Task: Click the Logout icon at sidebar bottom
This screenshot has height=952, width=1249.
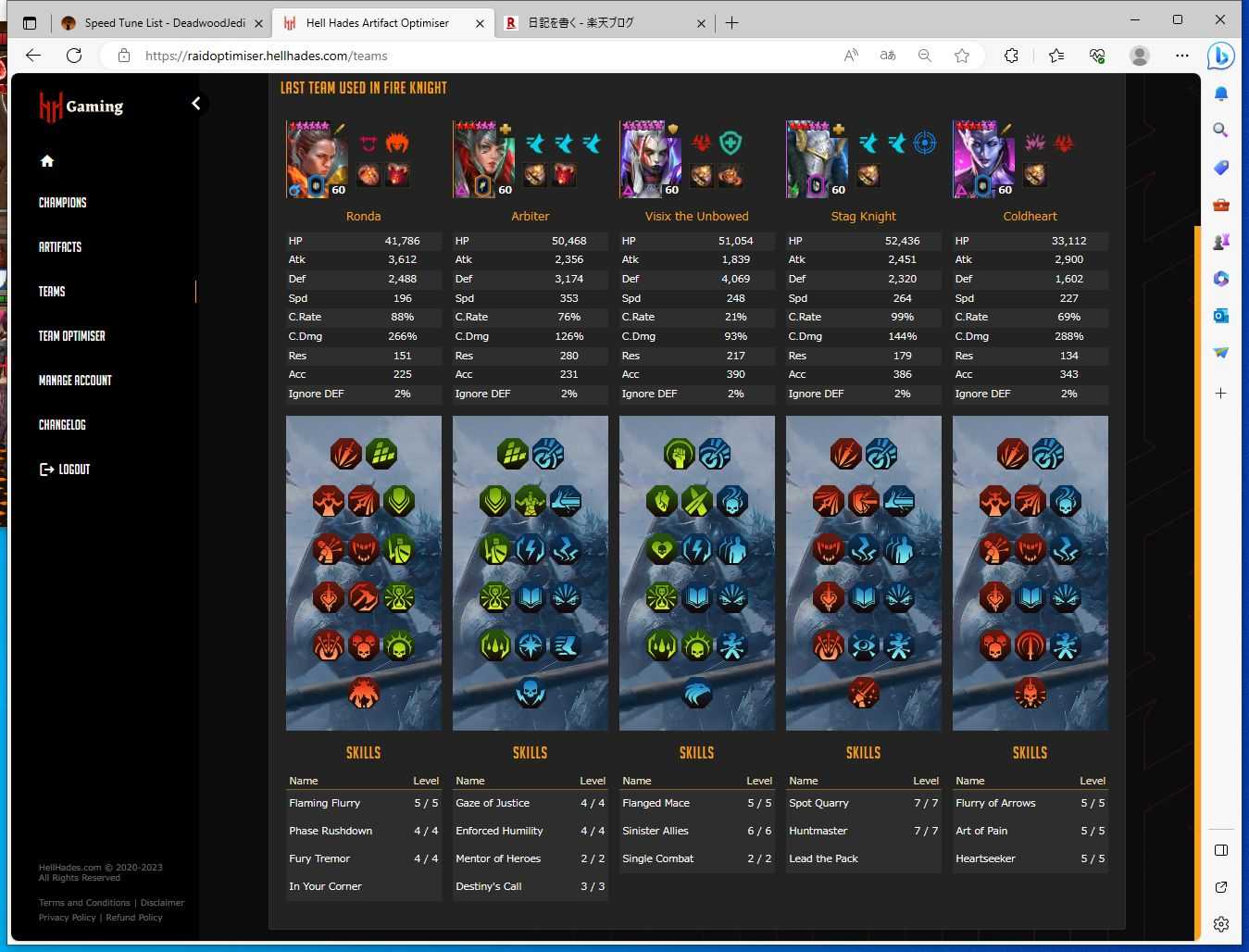Action: click(45, 470)
